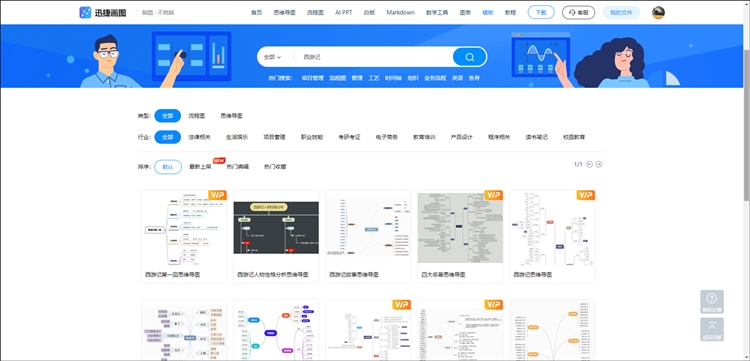Viewport: 750px width, 361px height.
Task: Open the 西游记人物性格分析思维导图 template thumbnail
Action: click(x=276, y=229)
